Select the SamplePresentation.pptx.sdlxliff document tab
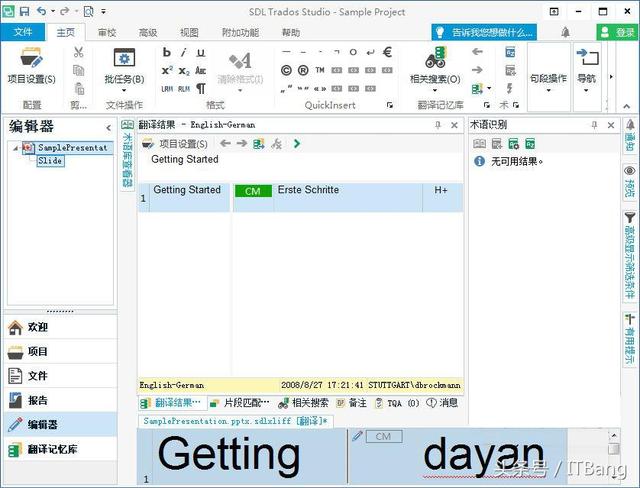Image resolution: width=640 pixels, height=488 pixels. (x=236, y=421)
